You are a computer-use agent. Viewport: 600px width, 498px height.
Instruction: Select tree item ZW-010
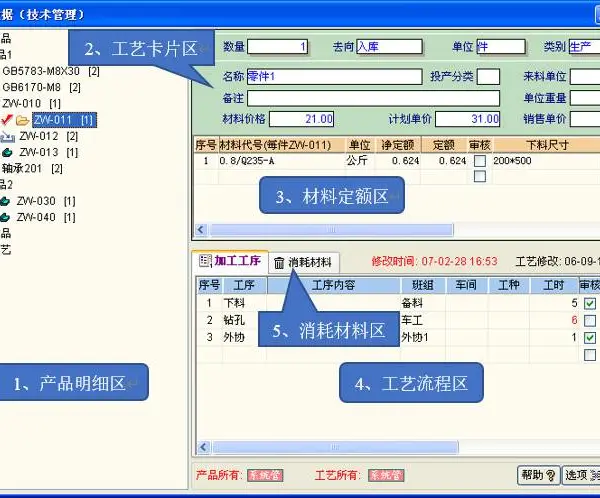(31, 103)
